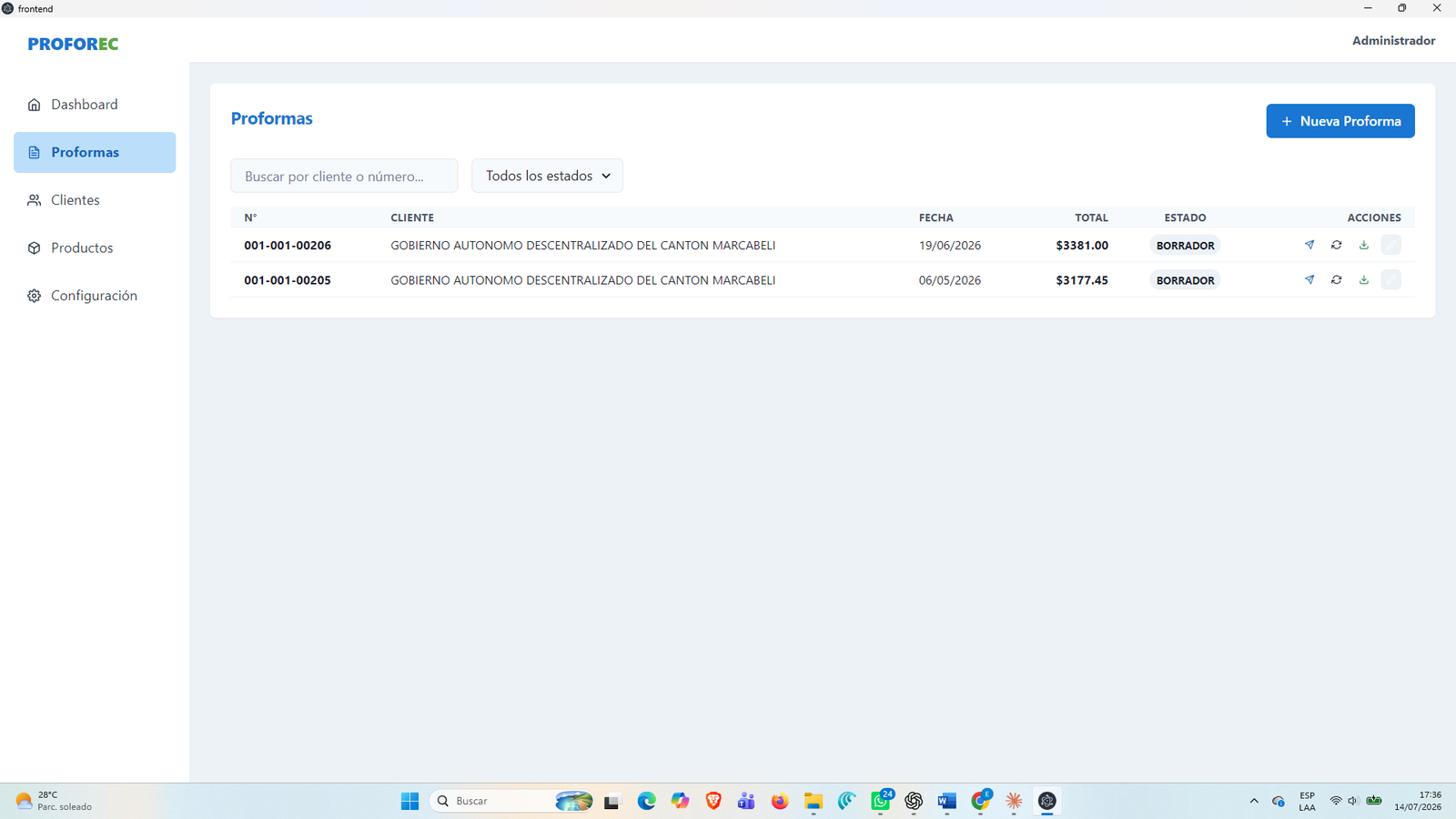
Task: Open the Todos los estados dropdown
Action: pyautogui.click(x=547, y=176)
